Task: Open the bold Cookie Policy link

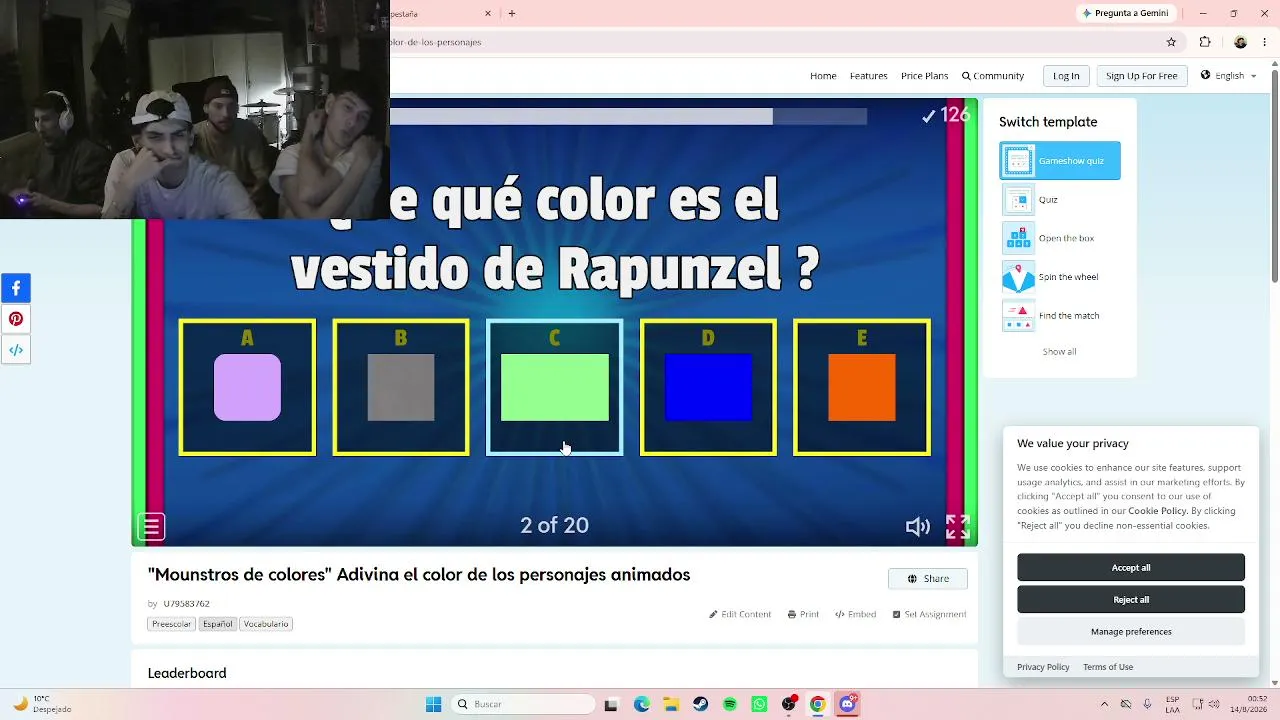Action: tap(1157, 511)
